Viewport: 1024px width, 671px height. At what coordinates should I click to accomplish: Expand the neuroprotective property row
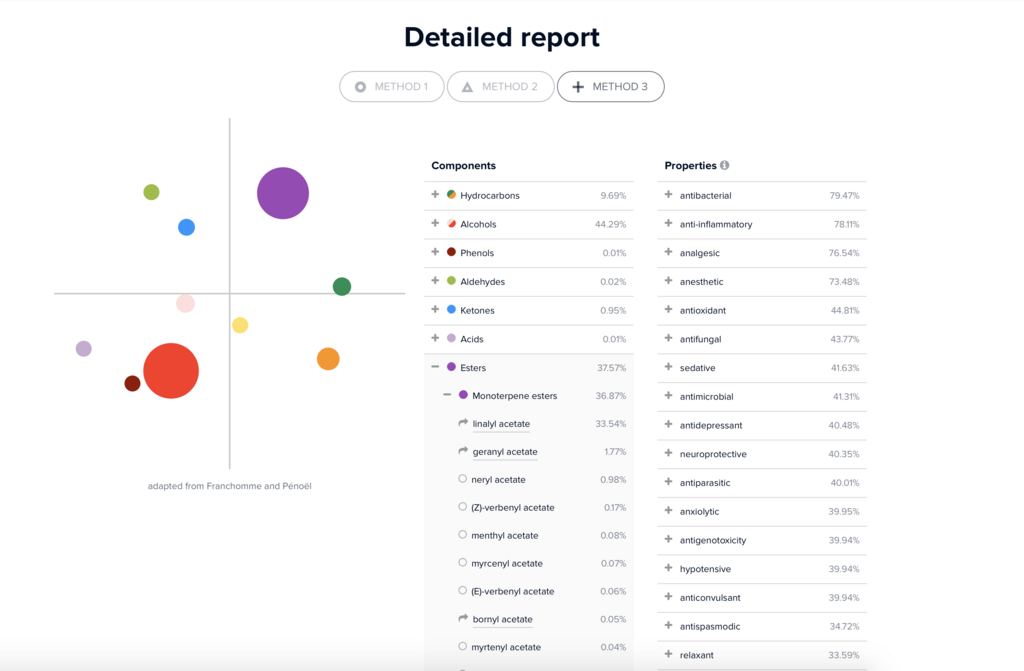[668, 453]
